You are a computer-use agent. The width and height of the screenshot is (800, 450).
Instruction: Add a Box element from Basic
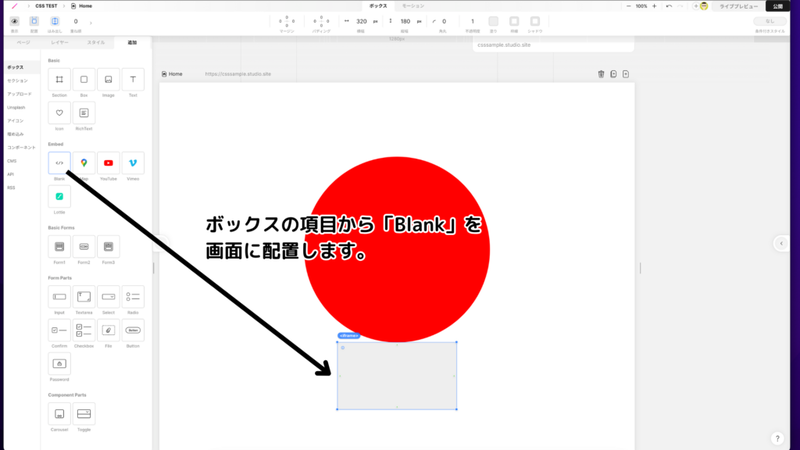pyautogui.click(x=84, y=80)
